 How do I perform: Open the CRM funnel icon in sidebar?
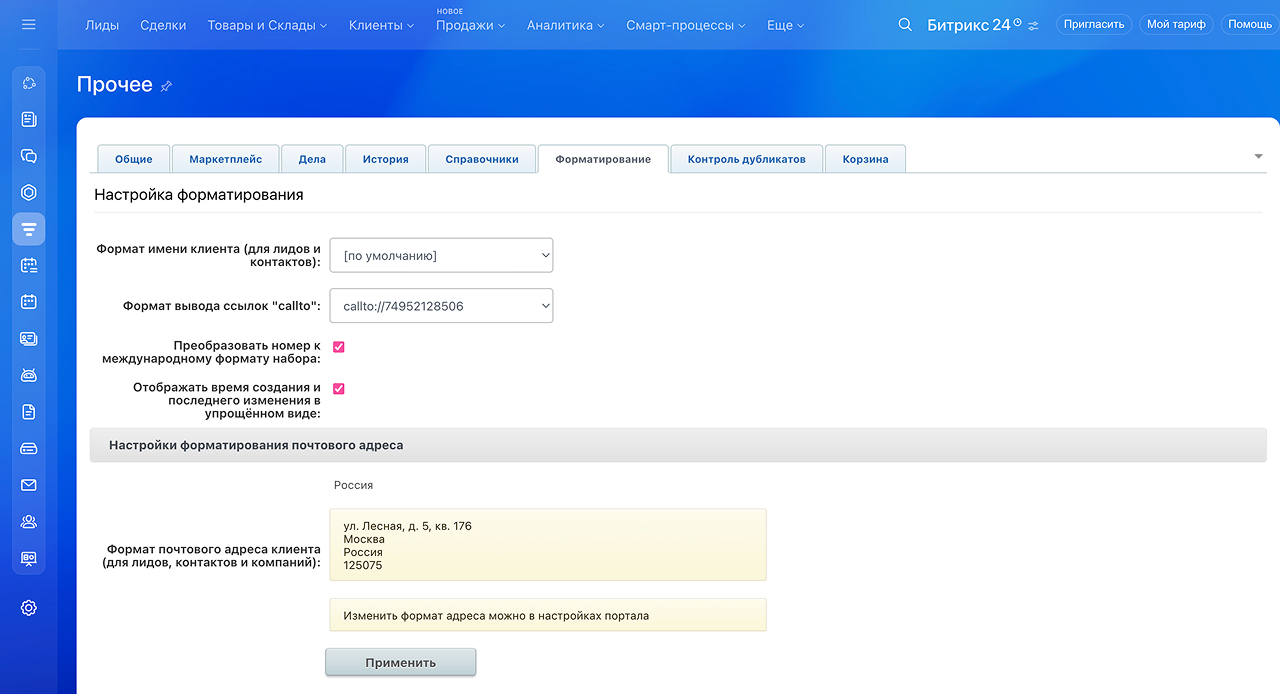click(29, 229)
